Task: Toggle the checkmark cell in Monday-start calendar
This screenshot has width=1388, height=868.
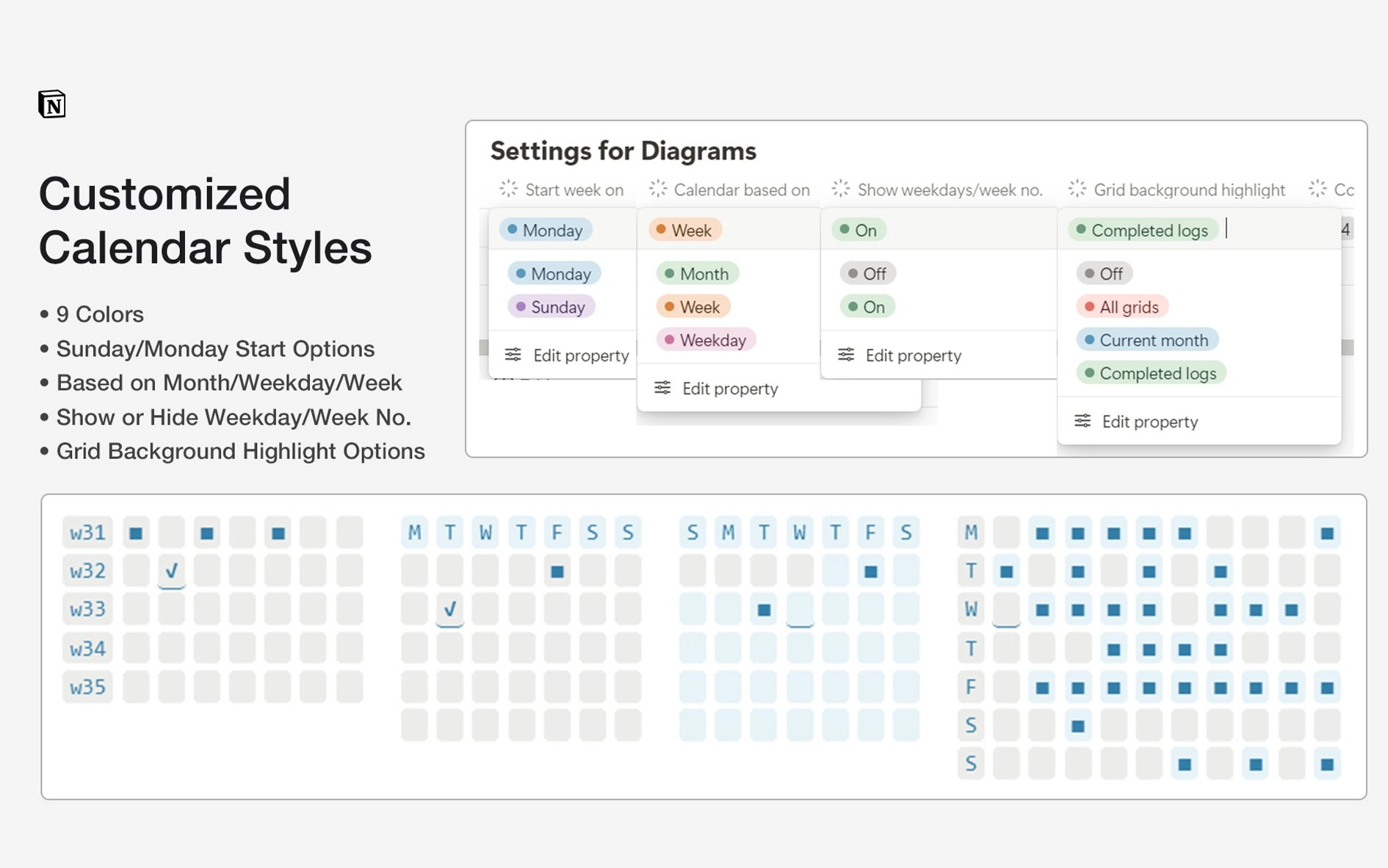Action: pos(449,609)
